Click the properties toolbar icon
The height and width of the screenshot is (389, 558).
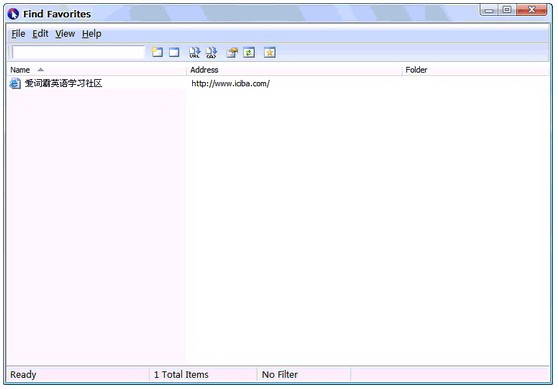232,53
